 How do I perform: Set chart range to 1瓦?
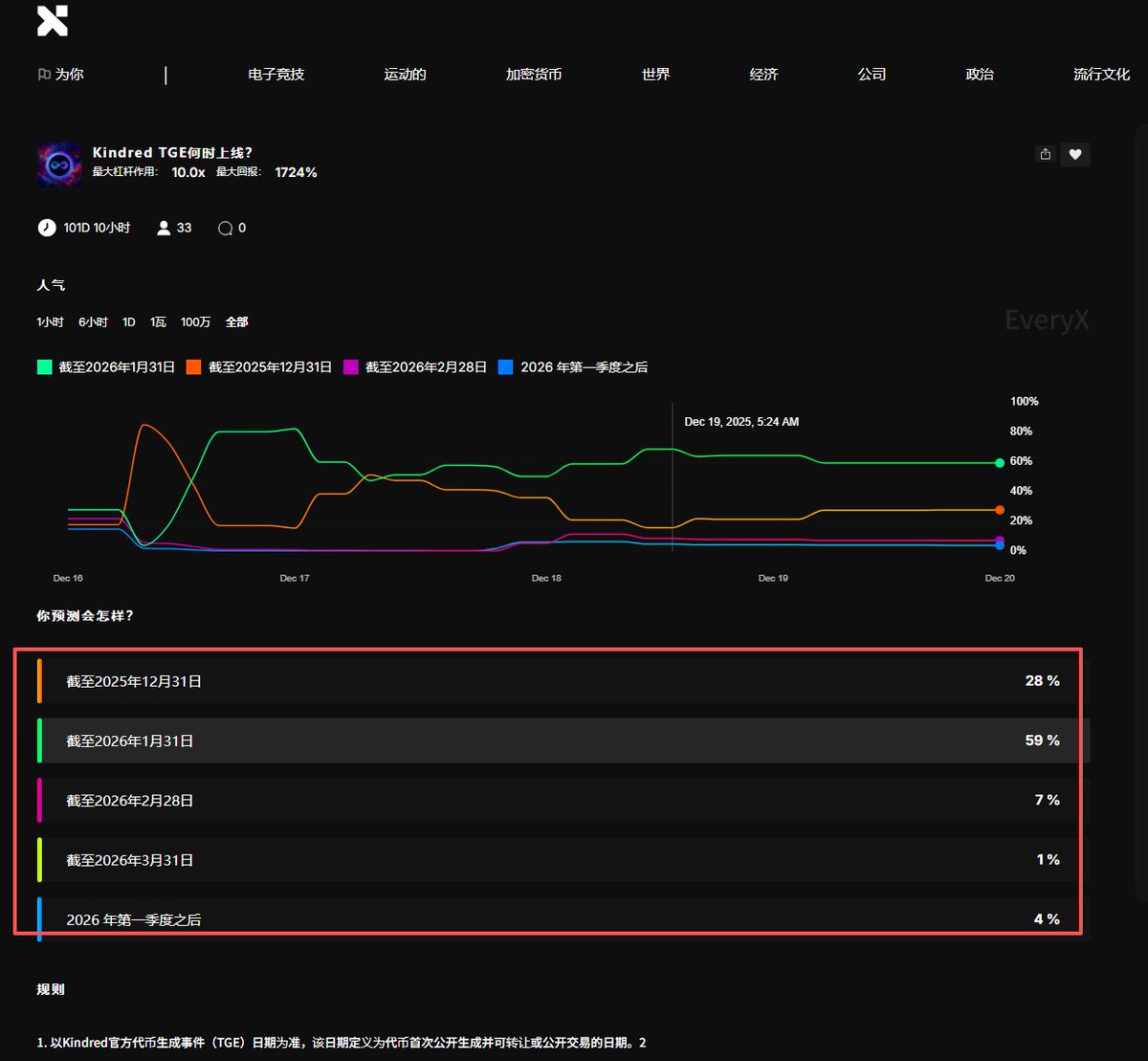[158, 322]
